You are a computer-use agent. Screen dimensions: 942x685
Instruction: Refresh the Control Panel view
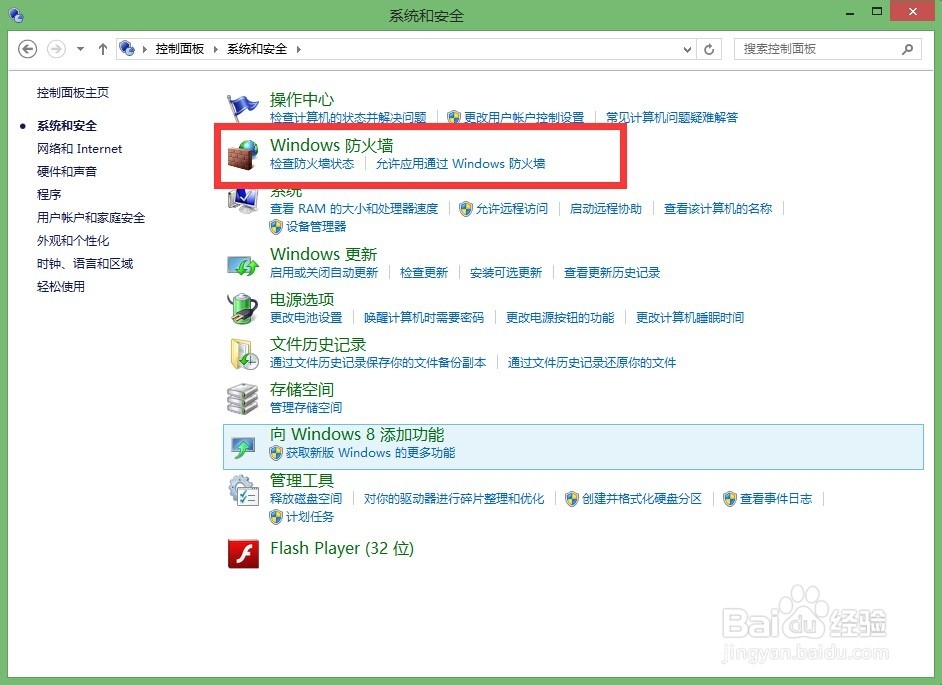(709, 49)
